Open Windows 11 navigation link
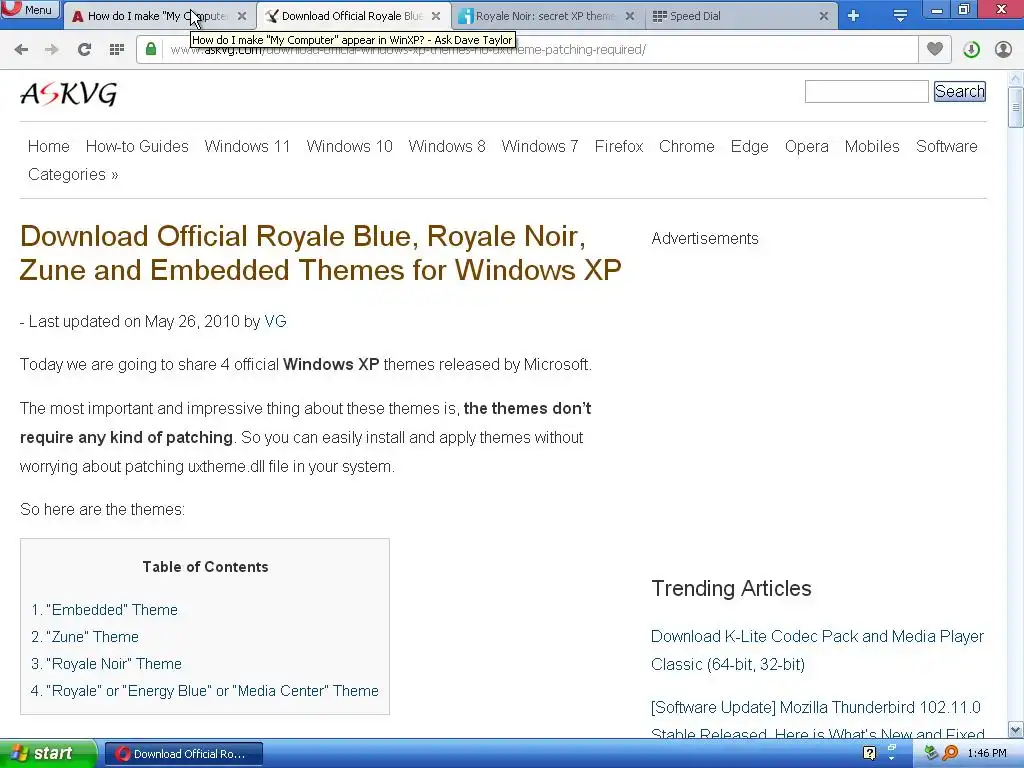Image resolution: width=1024 pixels, height=768 pixels. [247, 146]
